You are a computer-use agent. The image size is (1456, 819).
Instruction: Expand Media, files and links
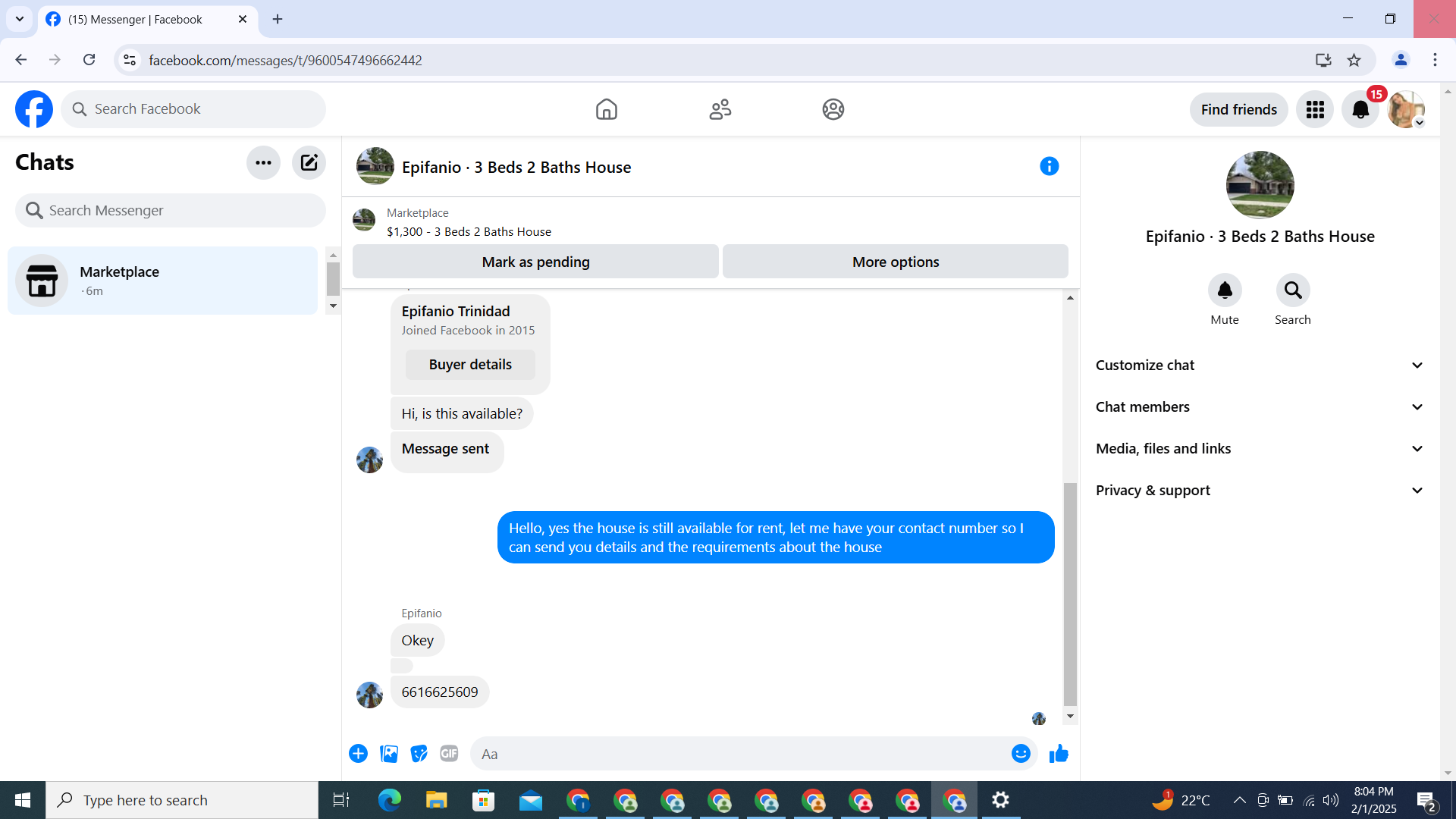pyautogui.click(x=1259, y=449)
